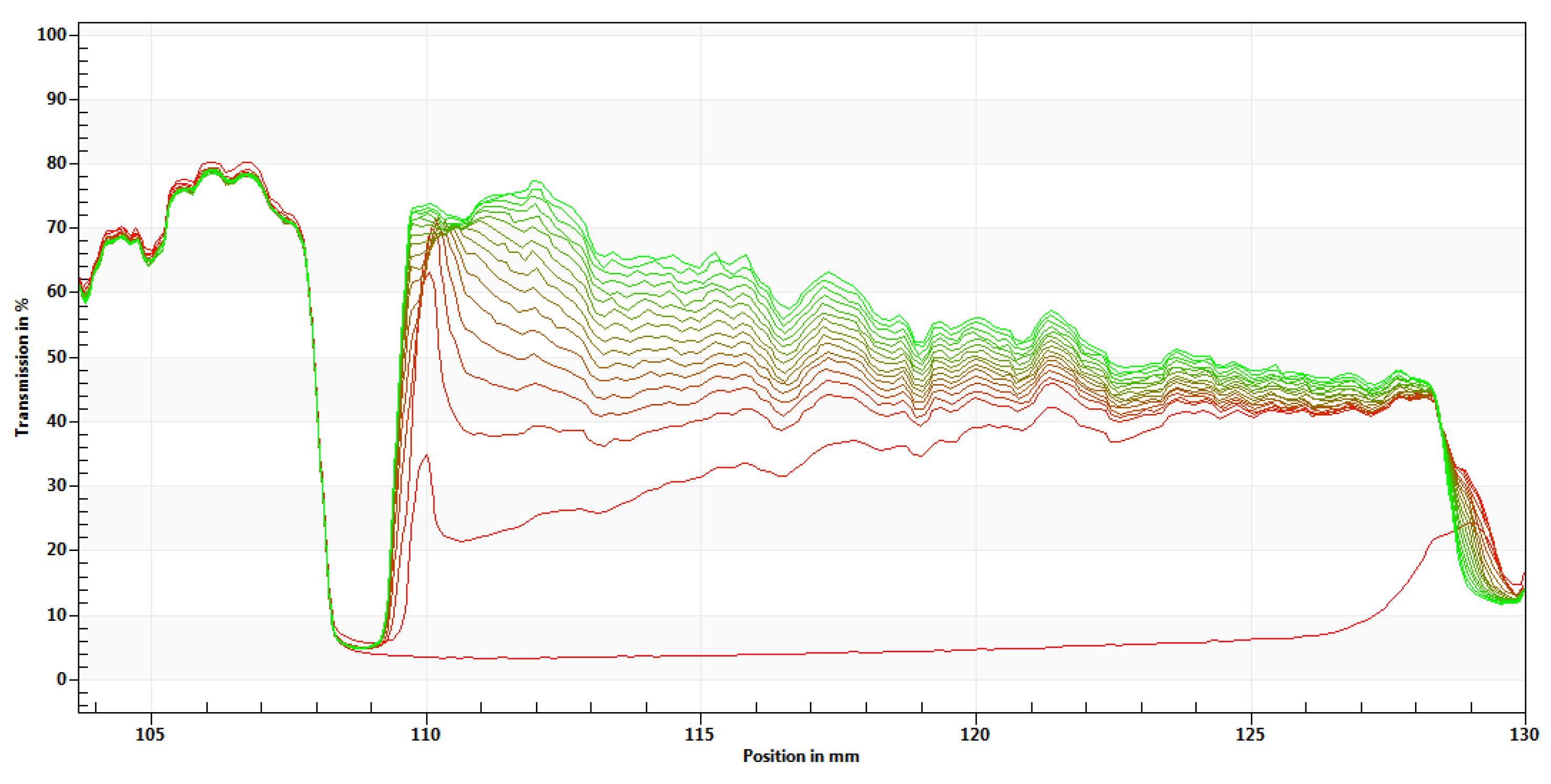1551x784 pixels.
Task: Click the 60 tick label on y-axis
Action: [57, 292]
